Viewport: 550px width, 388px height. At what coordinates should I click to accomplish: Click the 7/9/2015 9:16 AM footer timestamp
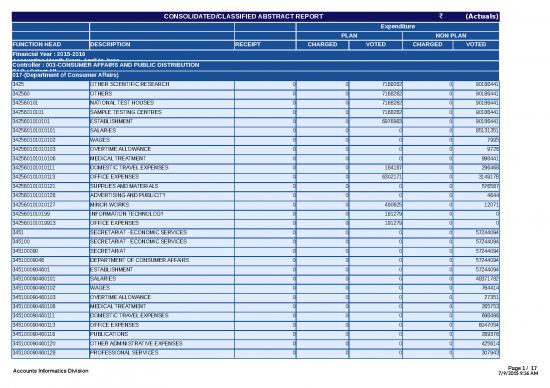(x=518, y=373)
